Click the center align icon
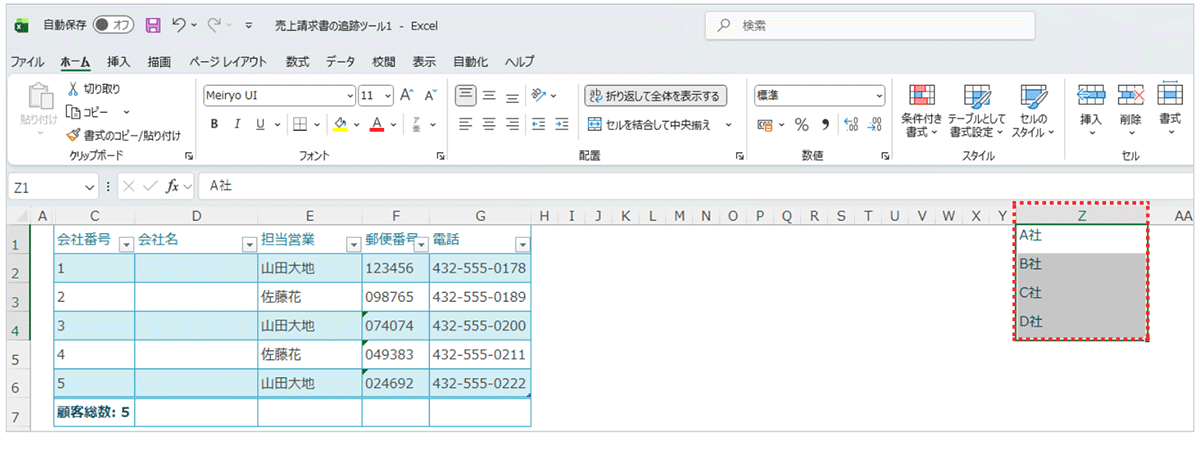The image size is (1200, 450). [x=489, y=125]
